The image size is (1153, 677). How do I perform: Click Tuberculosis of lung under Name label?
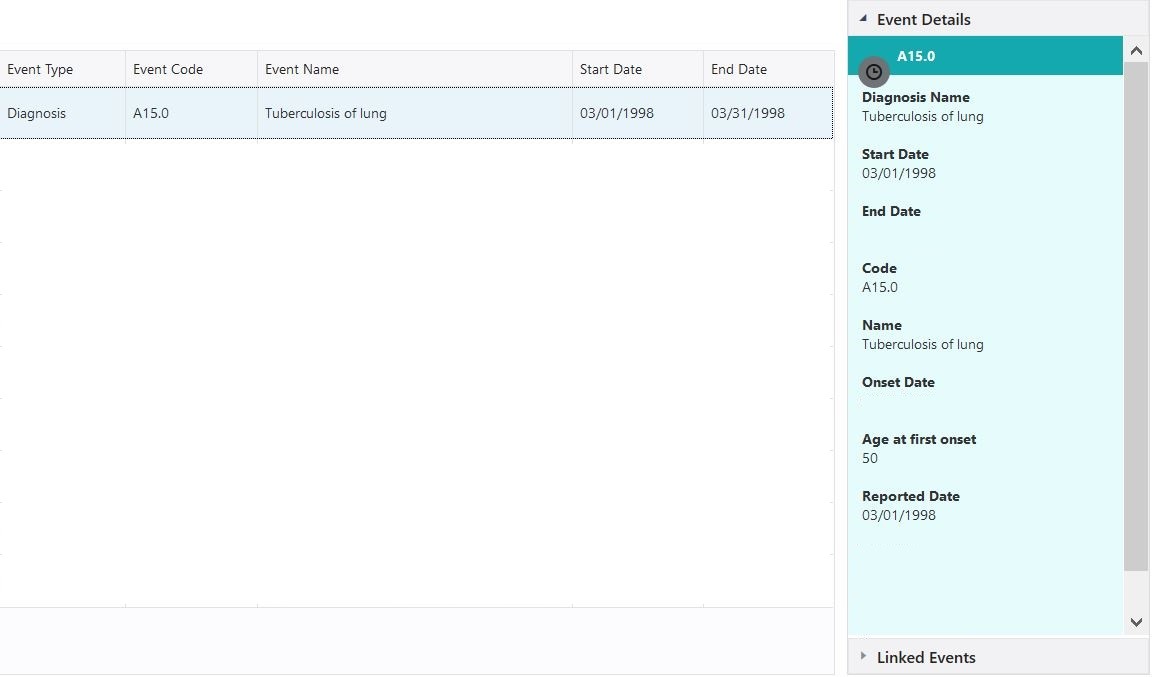point(922,344)
